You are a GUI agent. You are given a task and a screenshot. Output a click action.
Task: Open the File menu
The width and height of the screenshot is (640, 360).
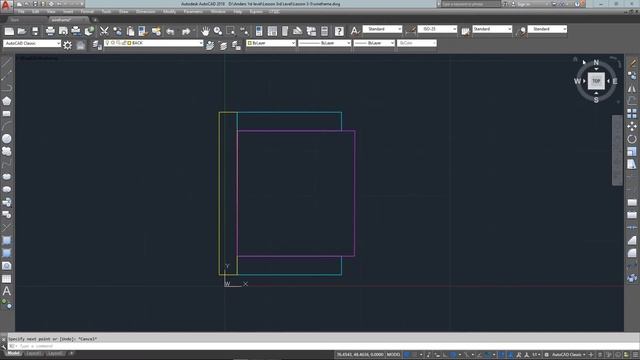tap(21, 12)
